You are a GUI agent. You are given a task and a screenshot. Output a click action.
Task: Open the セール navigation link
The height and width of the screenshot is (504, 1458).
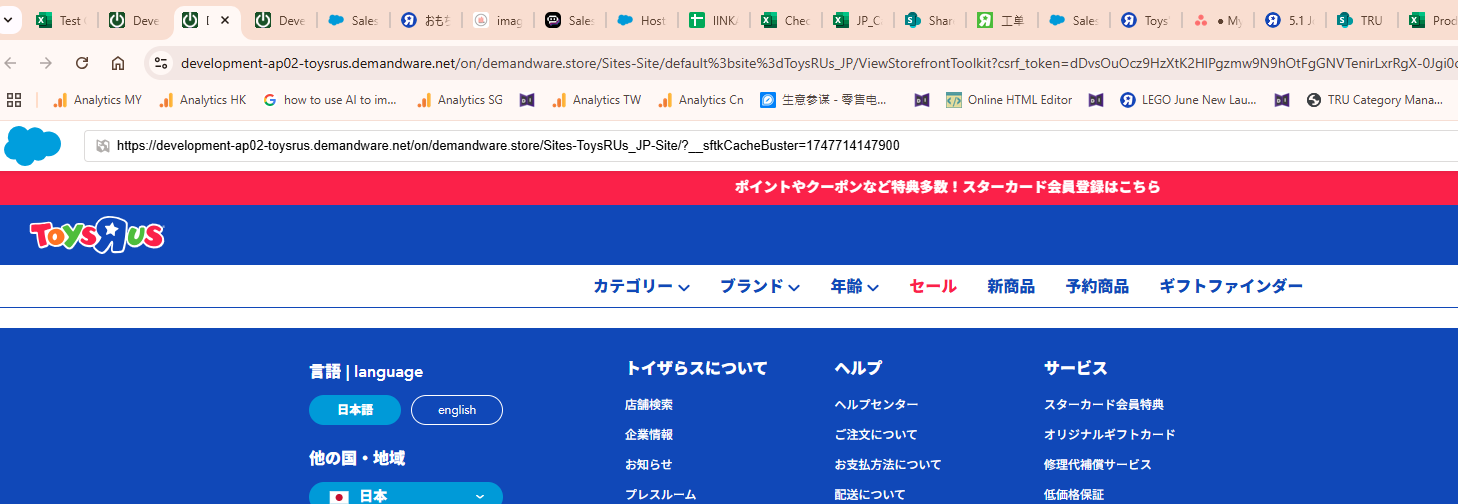click(933, 286)
